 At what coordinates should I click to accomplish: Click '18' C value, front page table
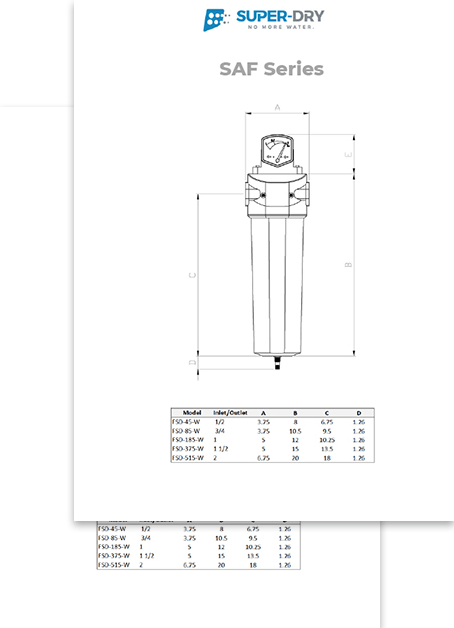[327, 458]
